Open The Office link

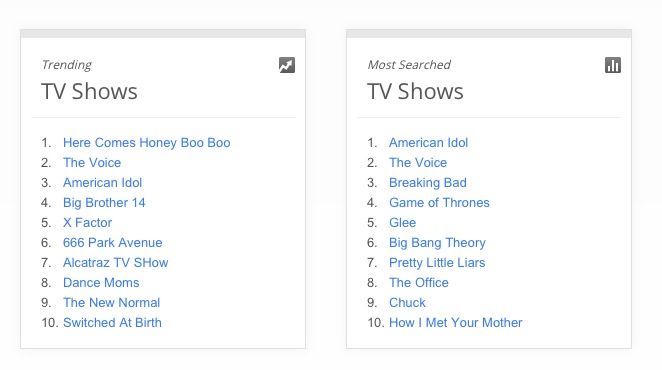coord(419,283)
